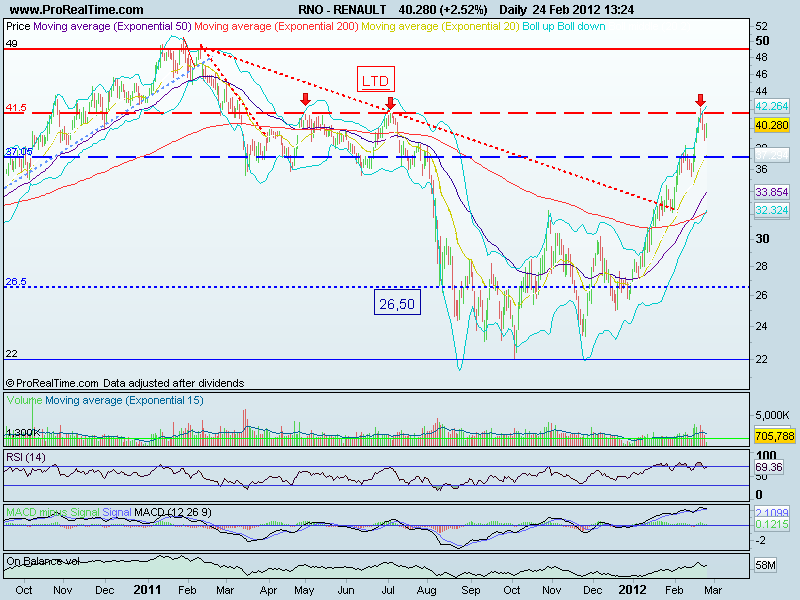This screenshot has height=600, width=800.
Task: Select the 41.5 resistance level label
Action: (16, 108)
